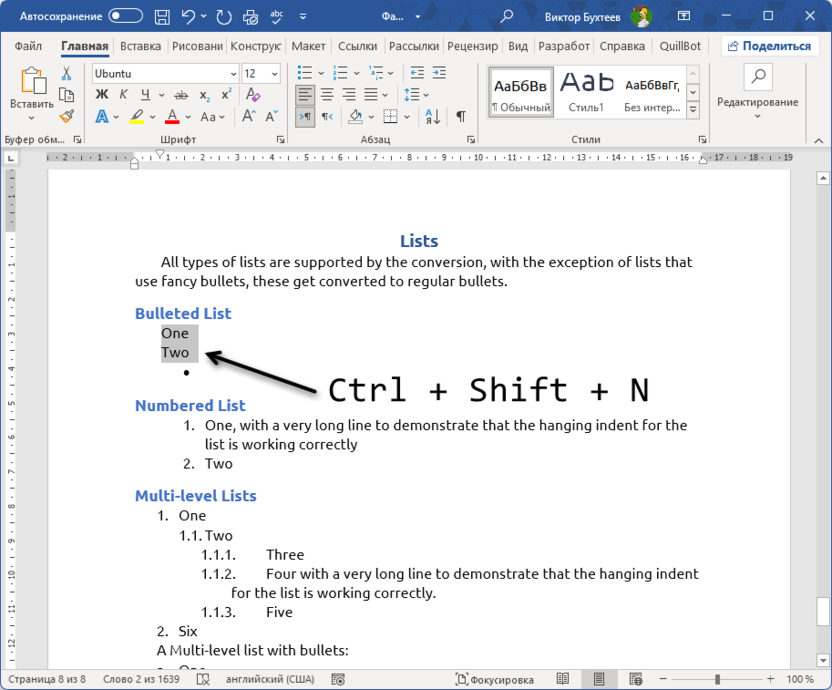Open the АЯ↓ sort icon
Viewport: 832px width, 690px height.
(x=431, y=117)
